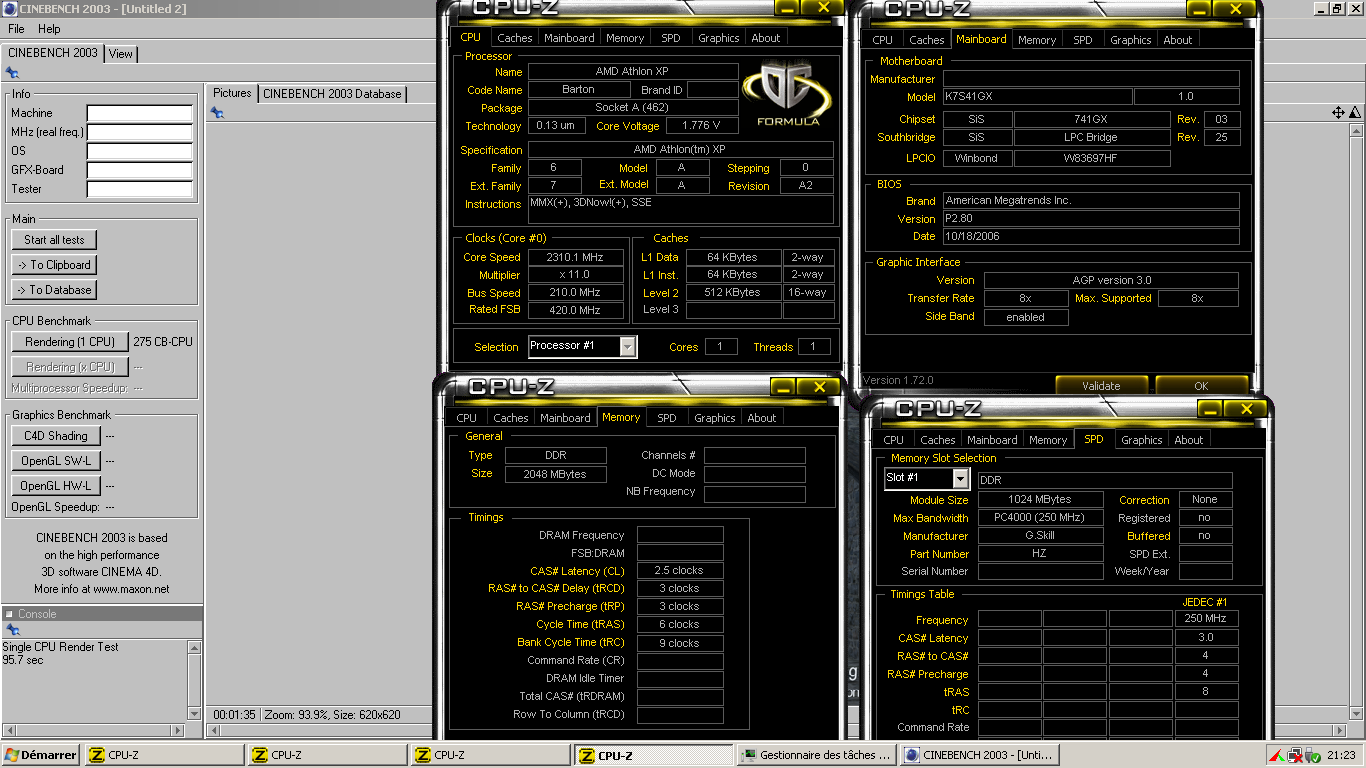Screen dimensions: 1366x768
Task: Click the -> To Database button
Action: pos(54,290)
